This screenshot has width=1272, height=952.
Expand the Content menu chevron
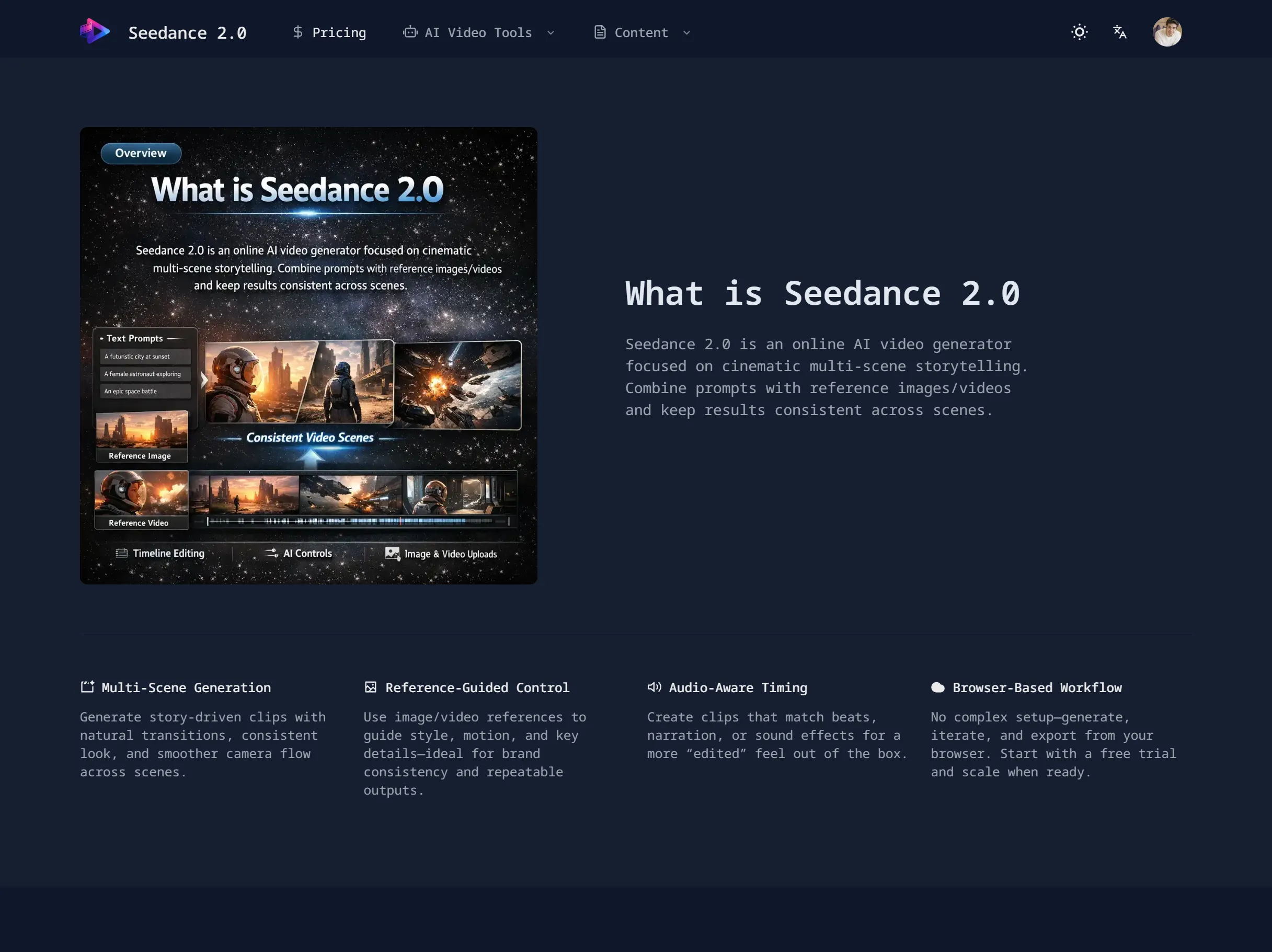686,33
